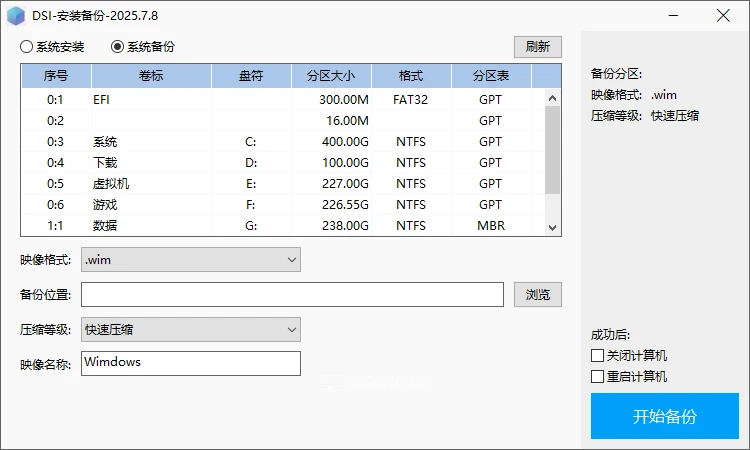
Task: Click the MBR partition table cell
Action: click(491, 225)
